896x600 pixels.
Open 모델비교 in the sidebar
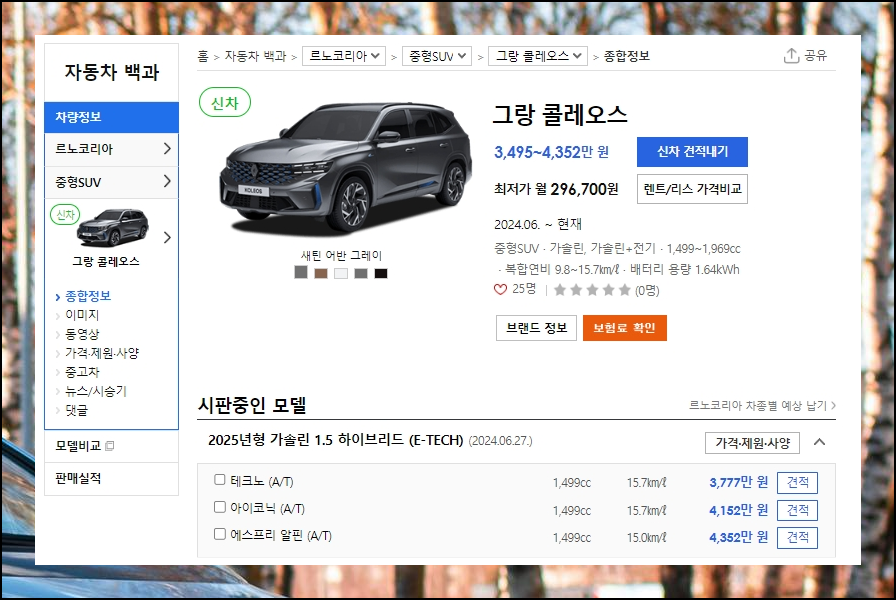[78, 446]
